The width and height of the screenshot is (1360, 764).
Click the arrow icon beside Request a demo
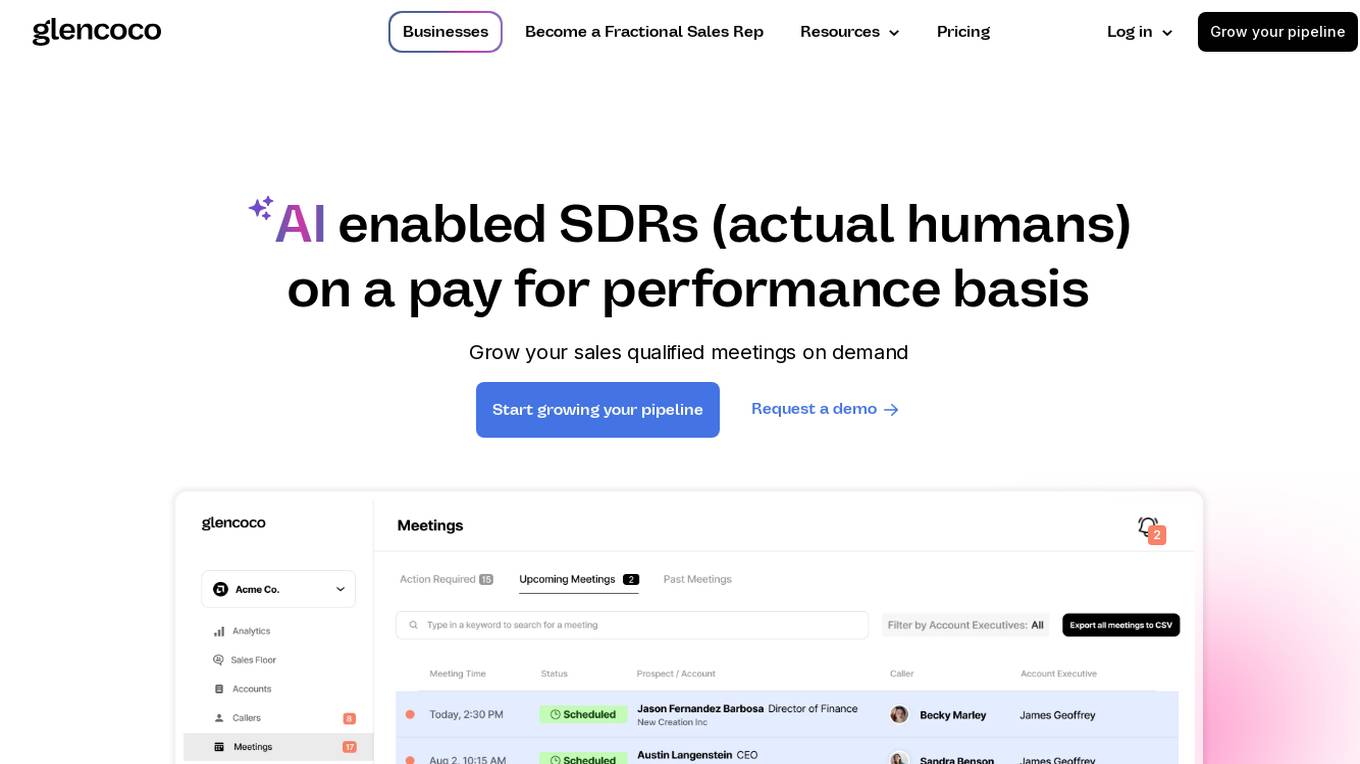[x=891, y=410]
